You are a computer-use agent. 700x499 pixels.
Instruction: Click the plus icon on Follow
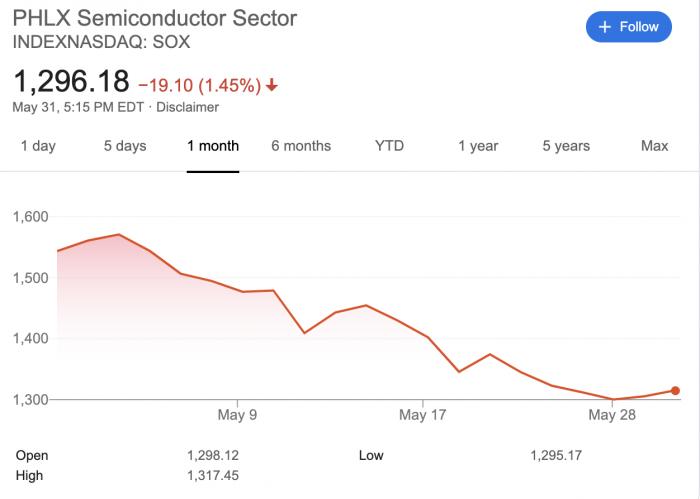[x=604, y=27]
